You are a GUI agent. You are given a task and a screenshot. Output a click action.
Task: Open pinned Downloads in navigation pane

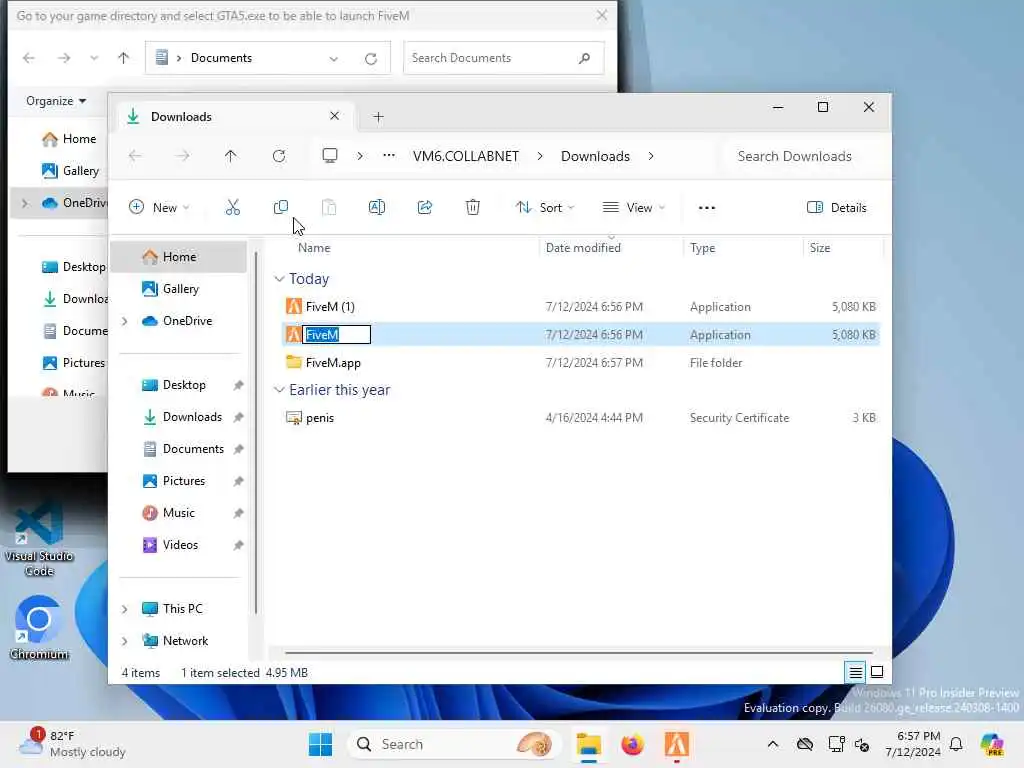pyautogui.click(x=192, y=417)
